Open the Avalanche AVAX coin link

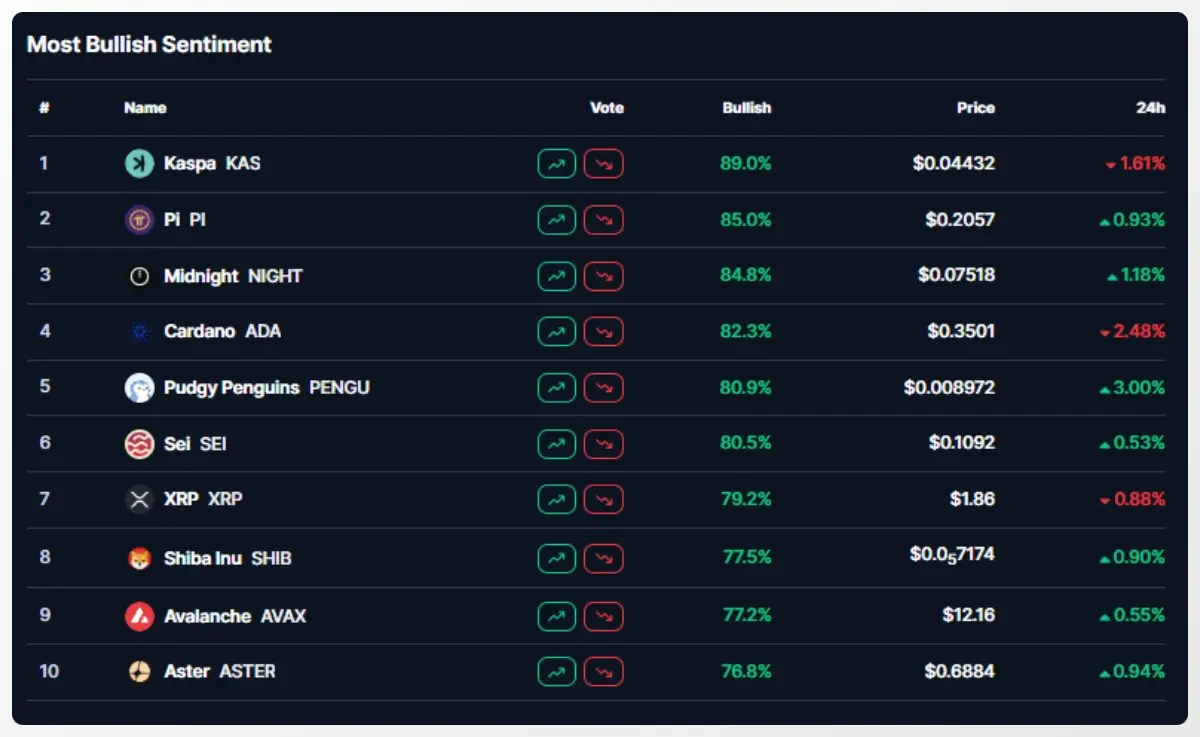(x=235, y=616)
